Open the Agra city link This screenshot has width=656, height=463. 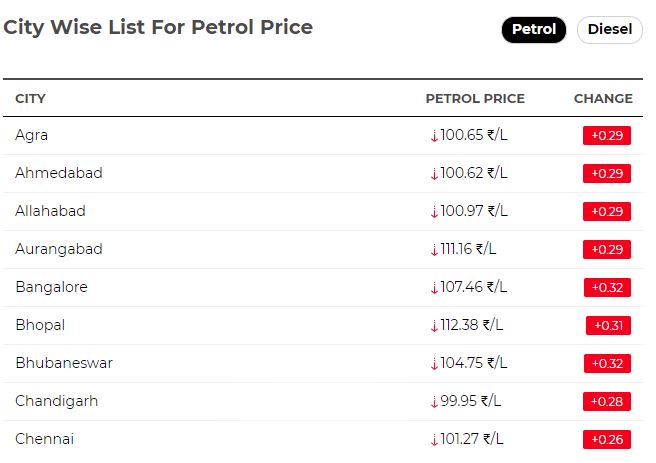point(31,136)
